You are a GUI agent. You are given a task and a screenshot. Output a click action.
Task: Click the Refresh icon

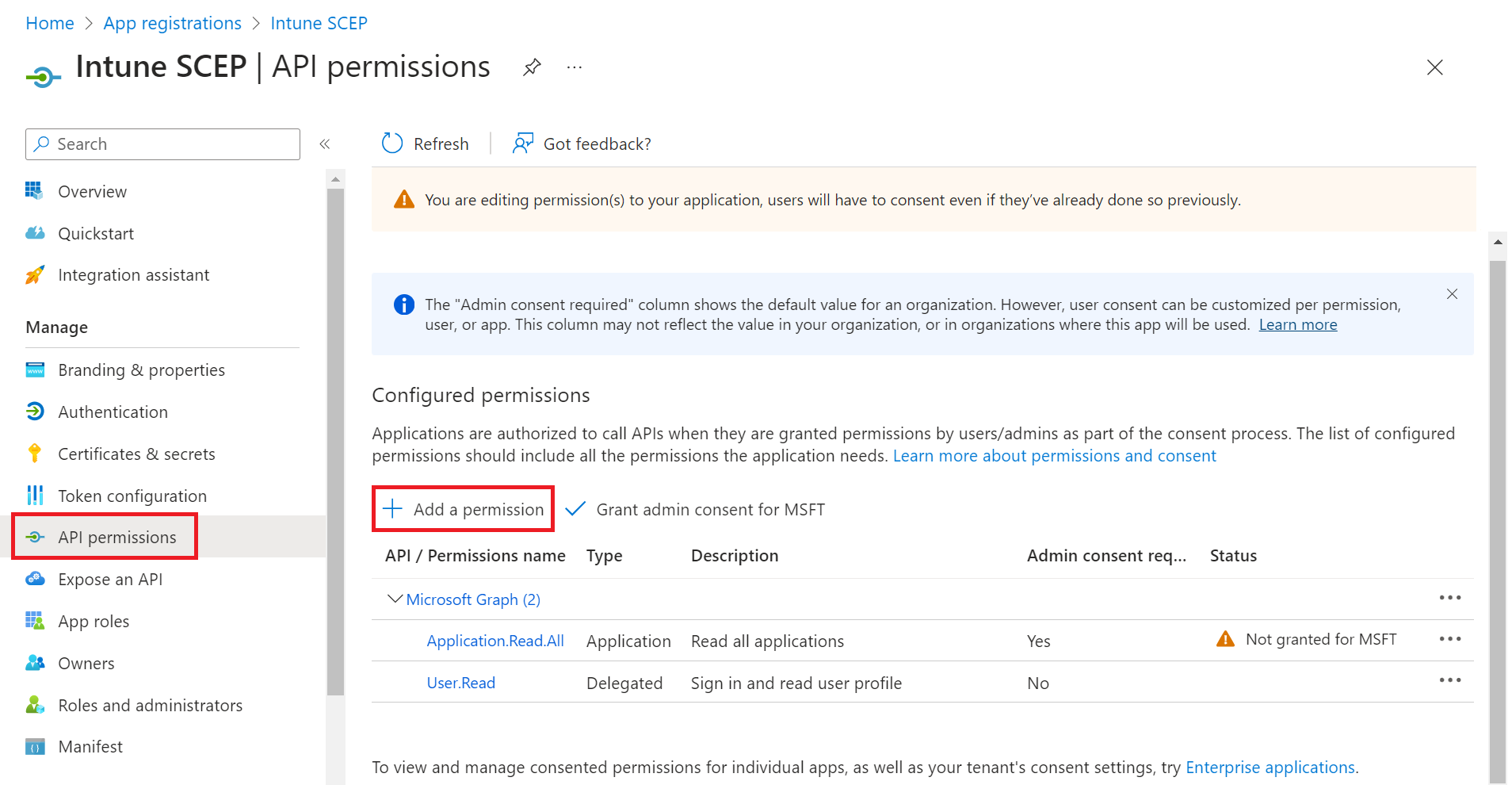tap(392, 144)
